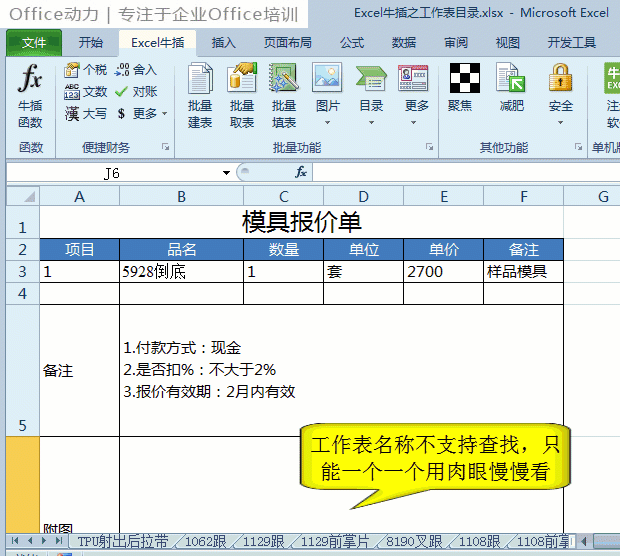Open the 更多 finance dropdown with dollar sign
The width and height of the screenshot is (620, 556).
(x=142, y=113)
